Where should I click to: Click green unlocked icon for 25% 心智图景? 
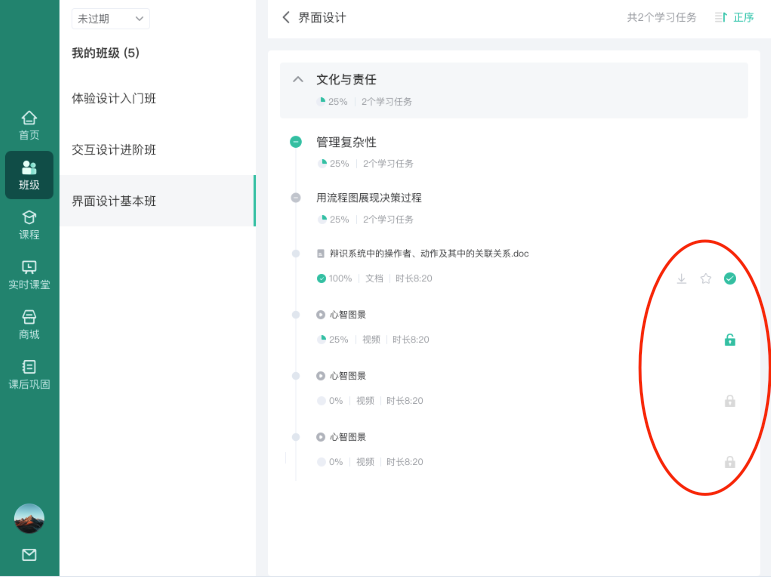[x=730, y=340]
